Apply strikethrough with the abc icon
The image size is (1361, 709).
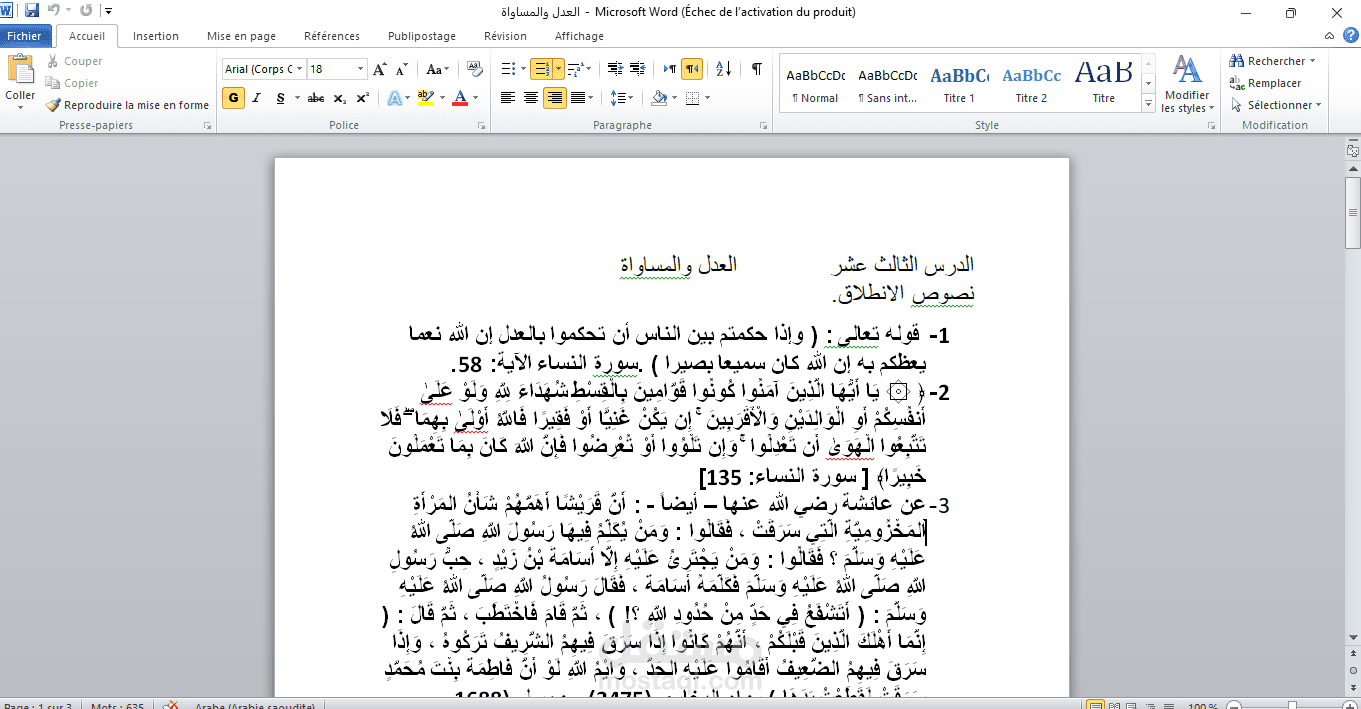click(316, 98)
